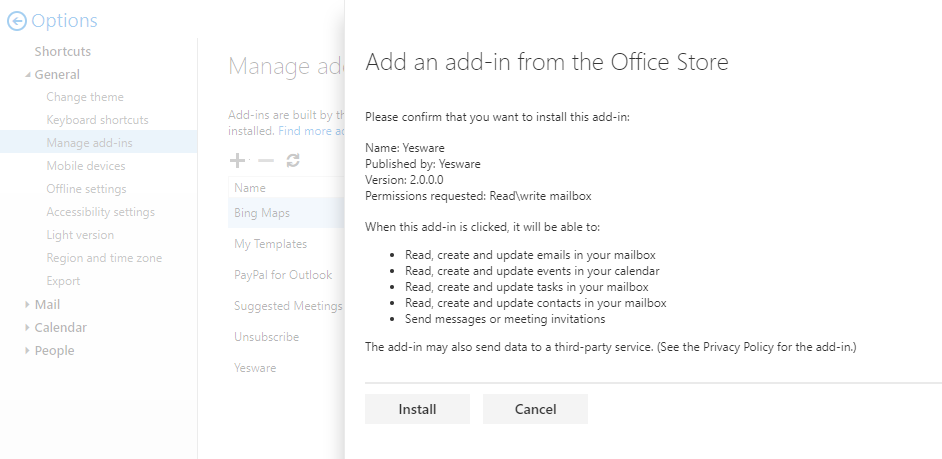Open Shortcuts in the options sidebar
The height and width of the screenshot is (459, 942).
coord(62,51)
